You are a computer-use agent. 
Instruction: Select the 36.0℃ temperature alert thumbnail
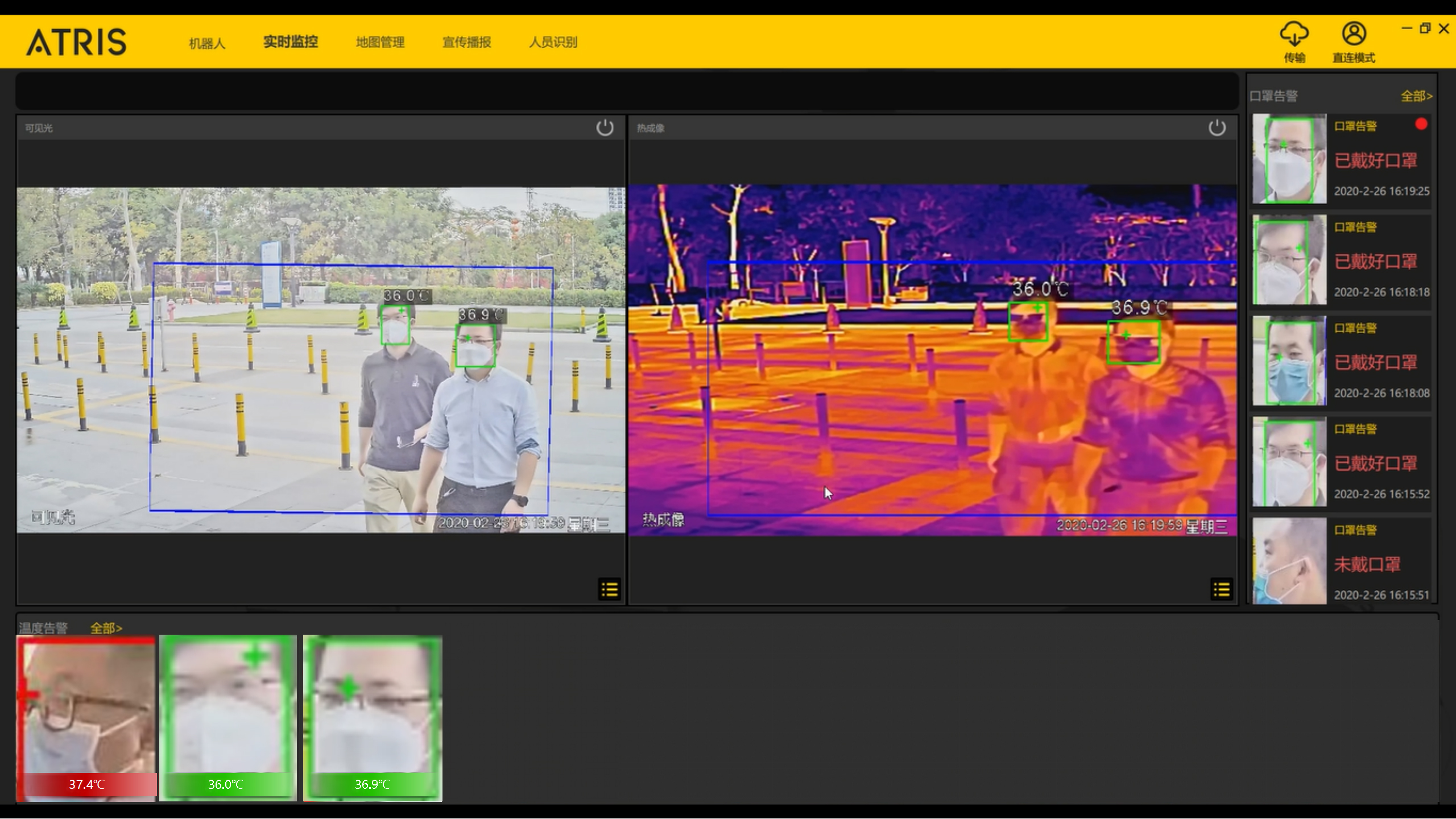coord(227,718)
